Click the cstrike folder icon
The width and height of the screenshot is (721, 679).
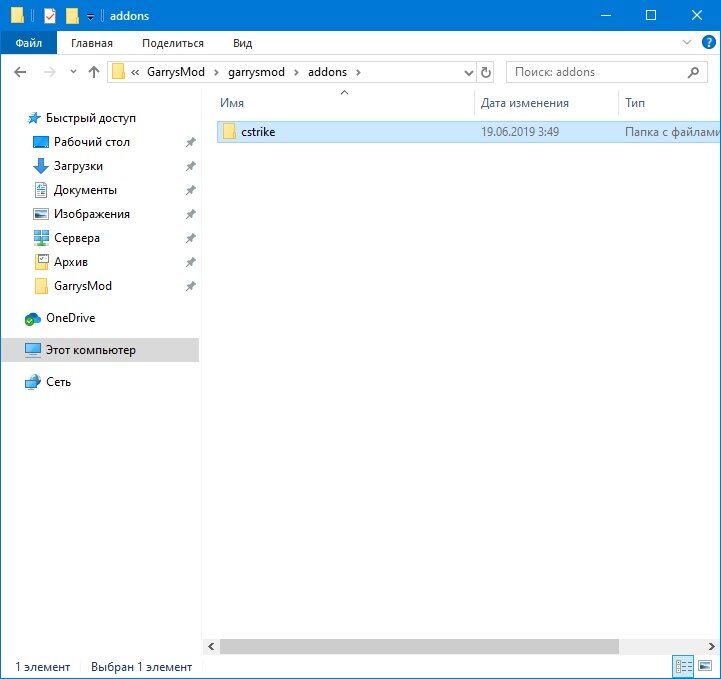(229, 131)
